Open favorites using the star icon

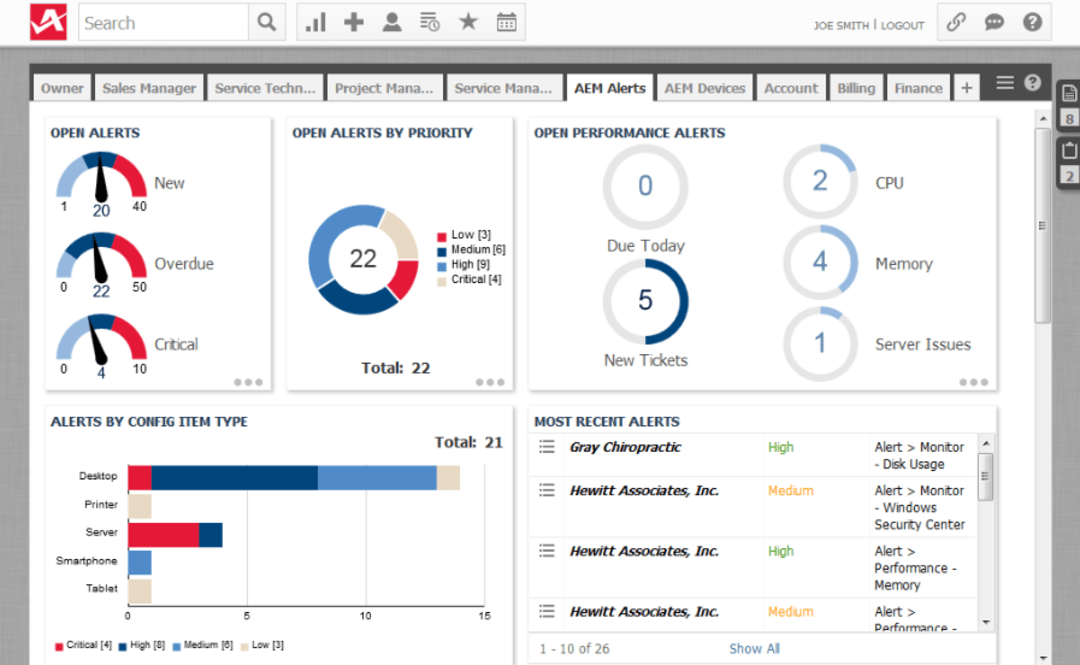pos(468,21)
